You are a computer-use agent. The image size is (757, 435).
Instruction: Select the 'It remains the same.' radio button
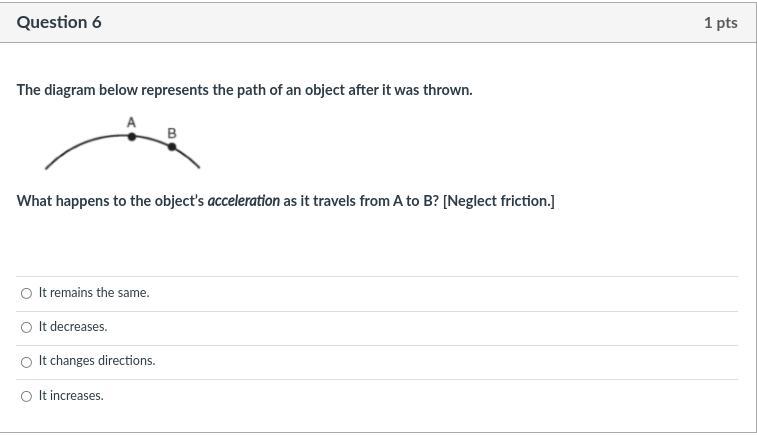(x=27, y=294)
